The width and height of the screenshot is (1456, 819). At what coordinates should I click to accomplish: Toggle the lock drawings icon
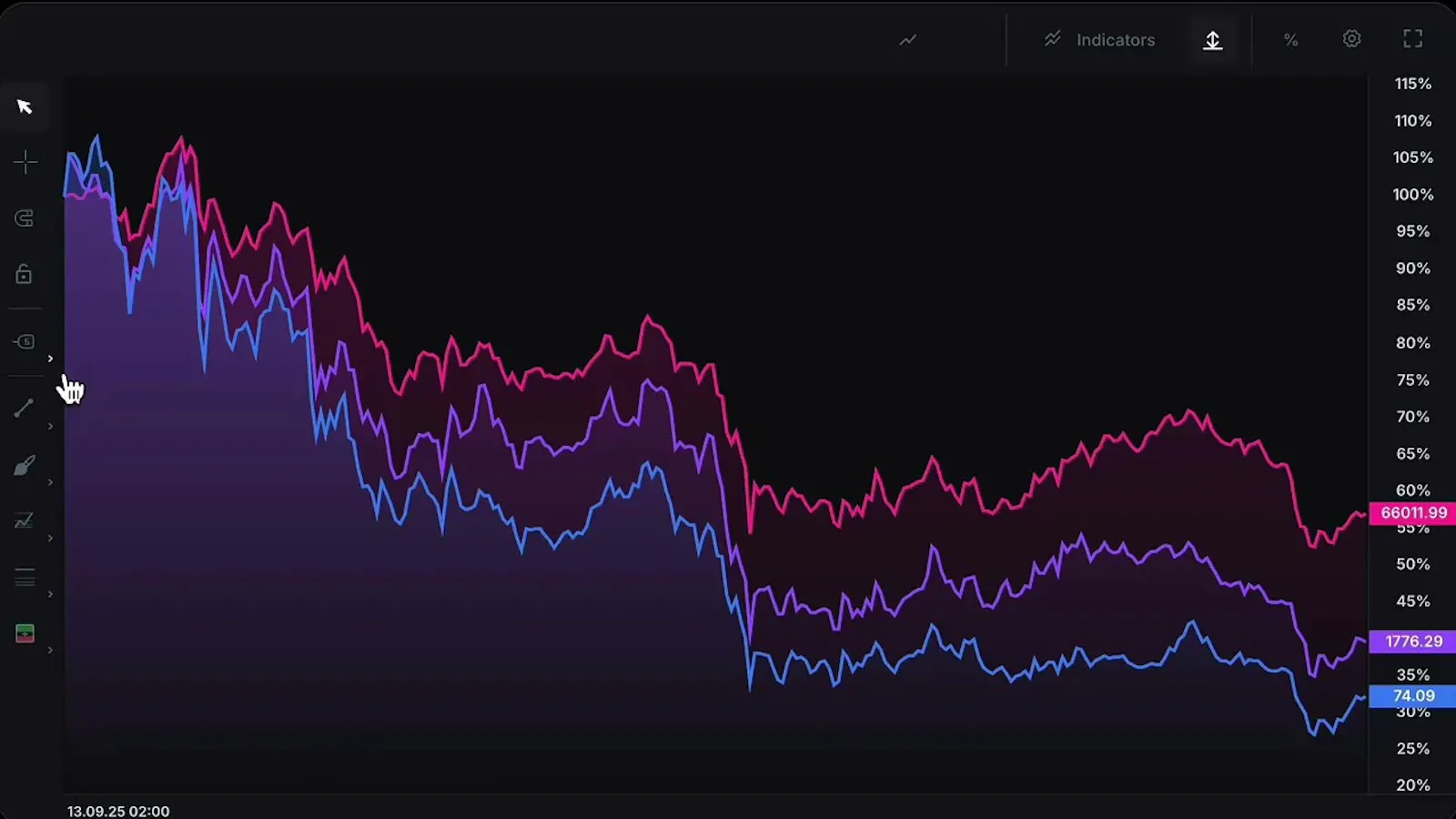[25, 274]
